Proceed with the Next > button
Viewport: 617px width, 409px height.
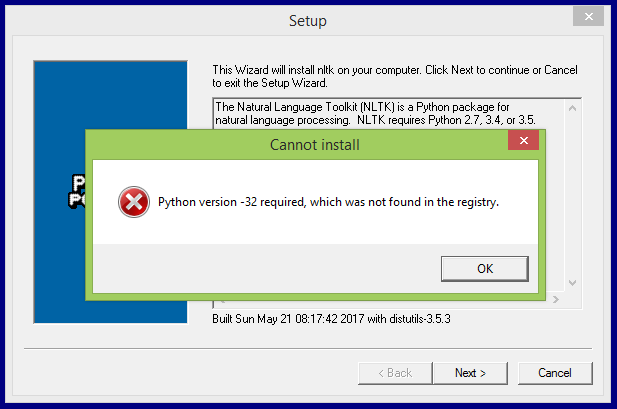click(x=470, y=373)
